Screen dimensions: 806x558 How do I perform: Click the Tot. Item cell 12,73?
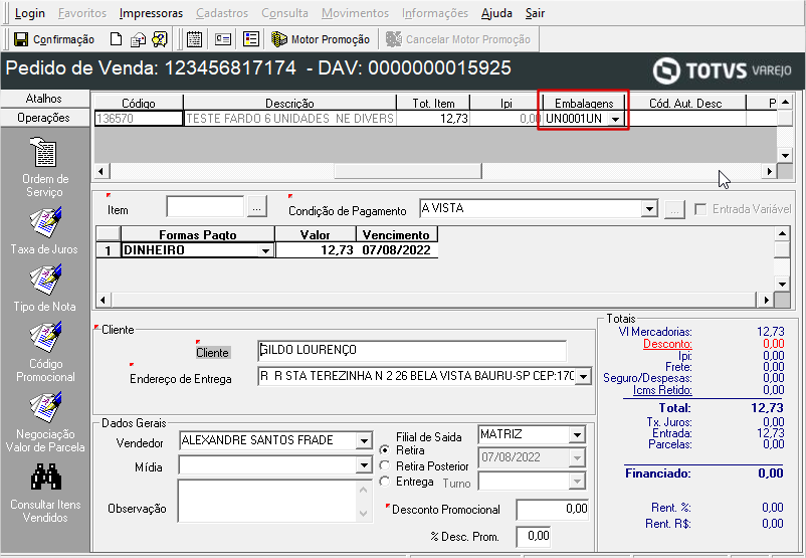coord(433,119)
